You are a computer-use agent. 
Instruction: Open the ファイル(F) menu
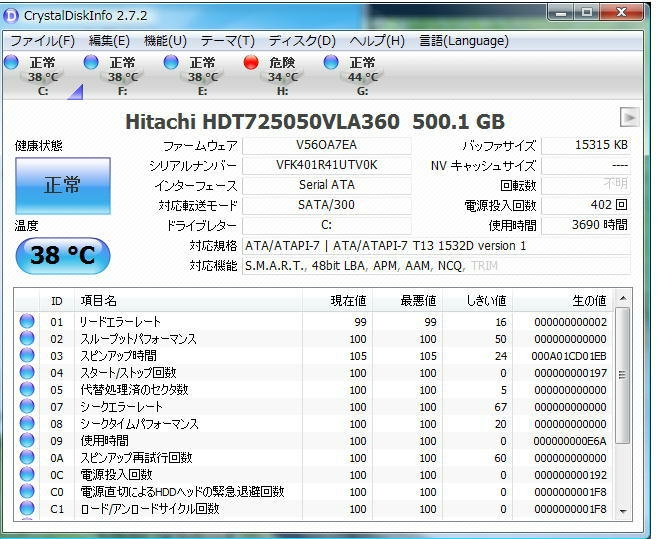point(42,41)
